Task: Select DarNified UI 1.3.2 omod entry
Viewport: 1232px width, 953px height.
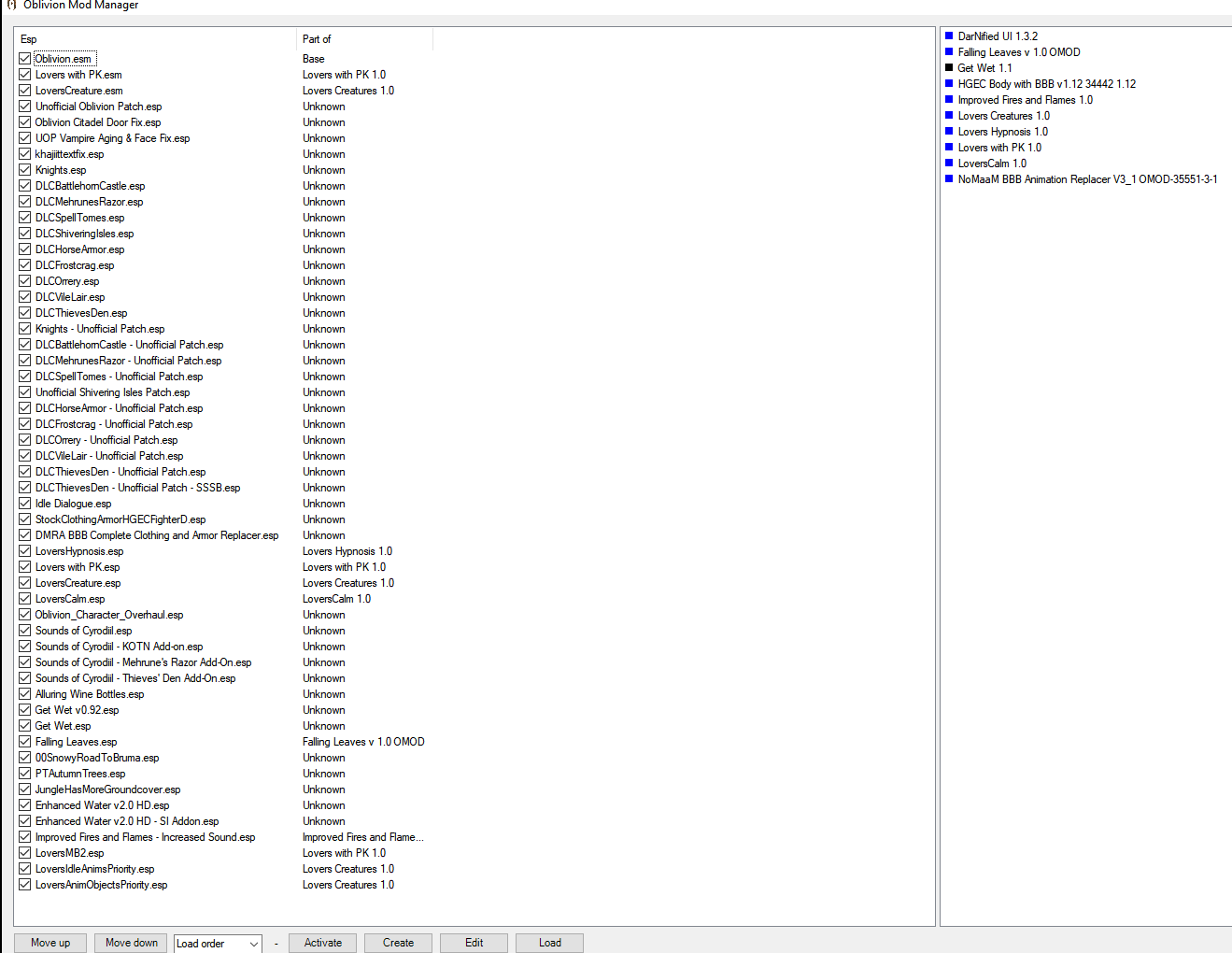Action: (x=998, y=36)
